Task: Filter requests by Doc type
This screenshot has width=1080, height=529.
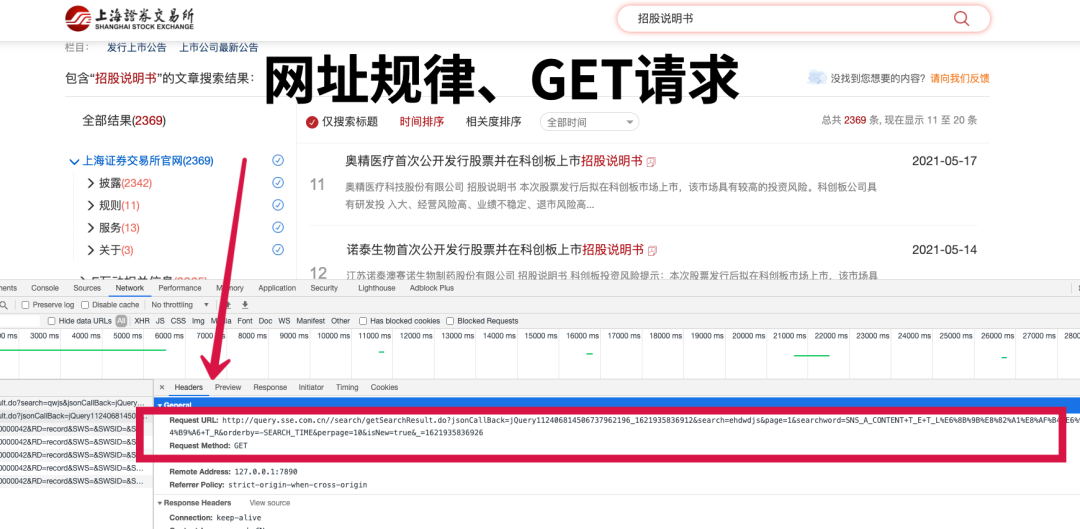Action: 266,321
